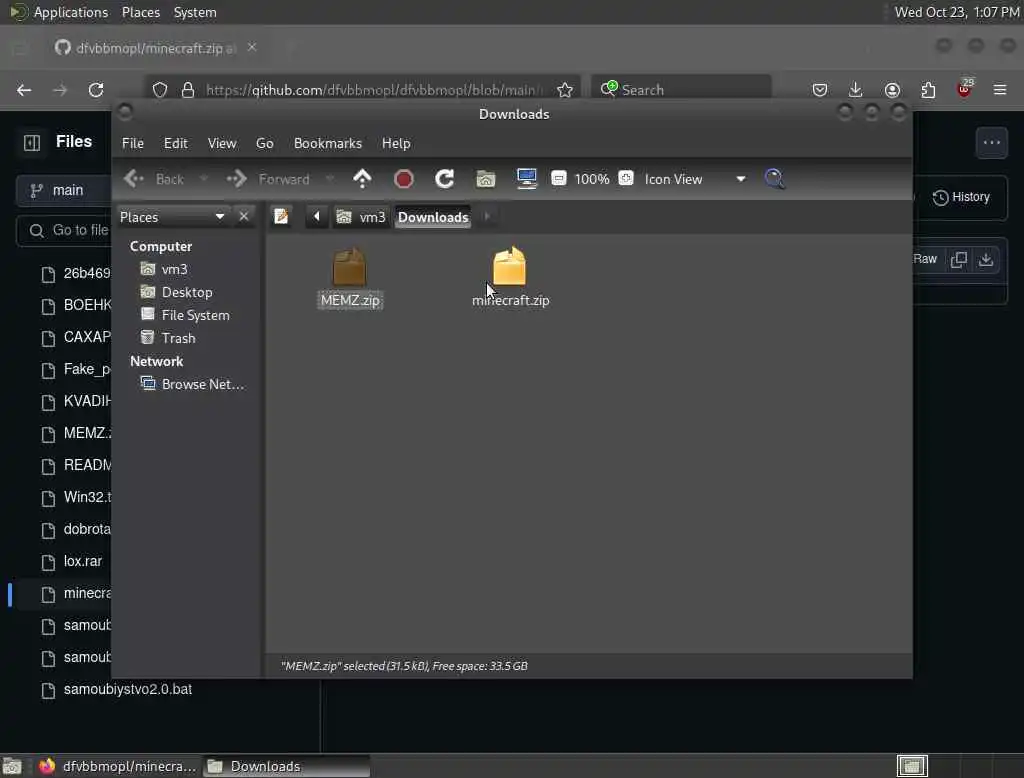Viewport: 1024px width, 778px height.
Task: Click the Downloads taskbar window button
Action: pos(287,766)
